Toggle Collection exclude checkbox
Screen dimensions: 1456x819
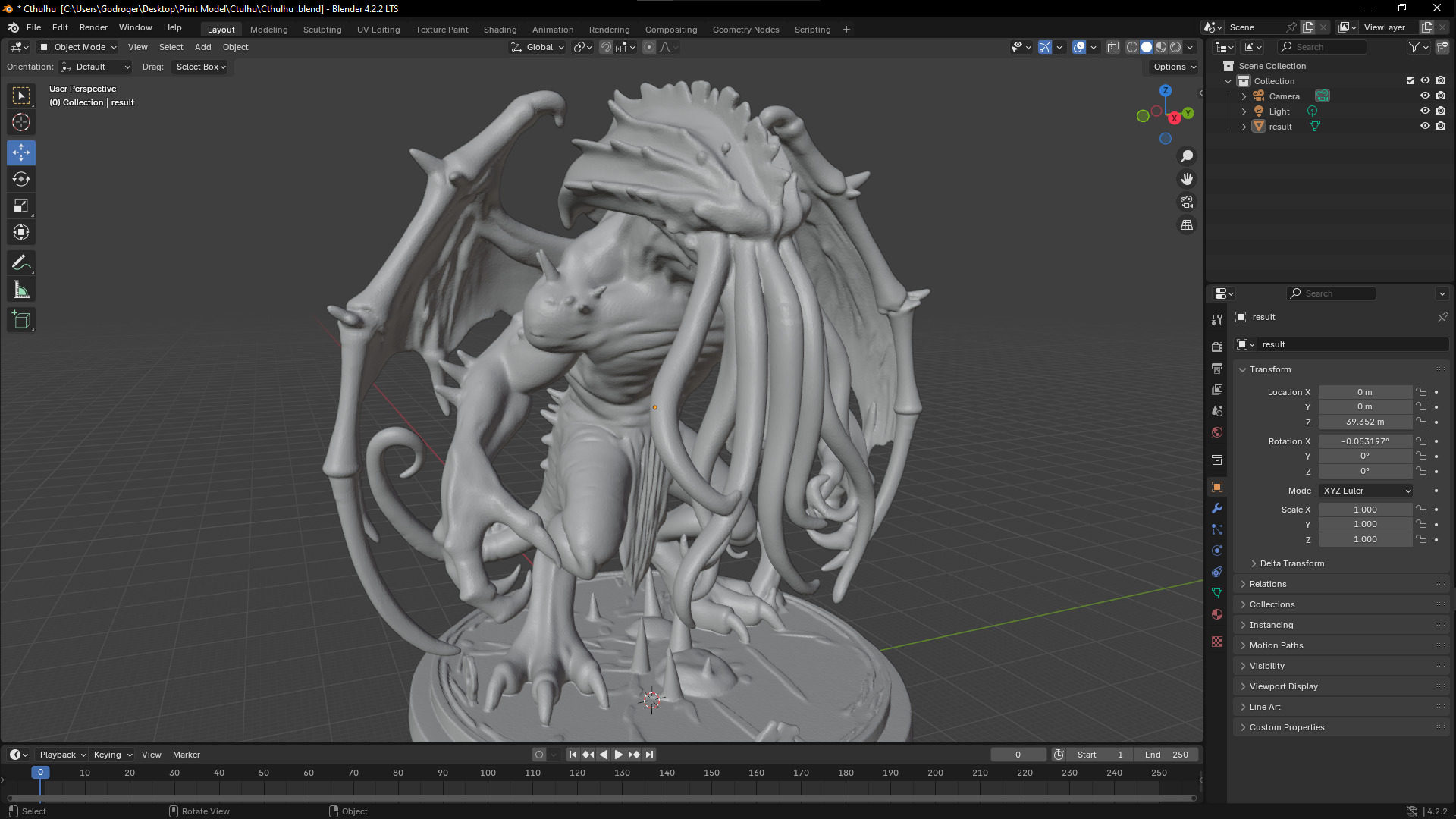tap(1410, 80)
